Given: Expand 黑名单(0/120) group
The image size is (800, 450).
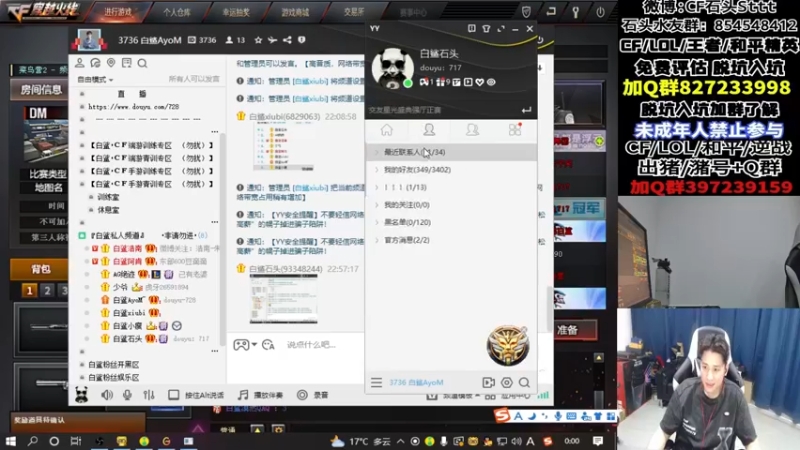Looking at the screenshot, I should coord(451,222).
